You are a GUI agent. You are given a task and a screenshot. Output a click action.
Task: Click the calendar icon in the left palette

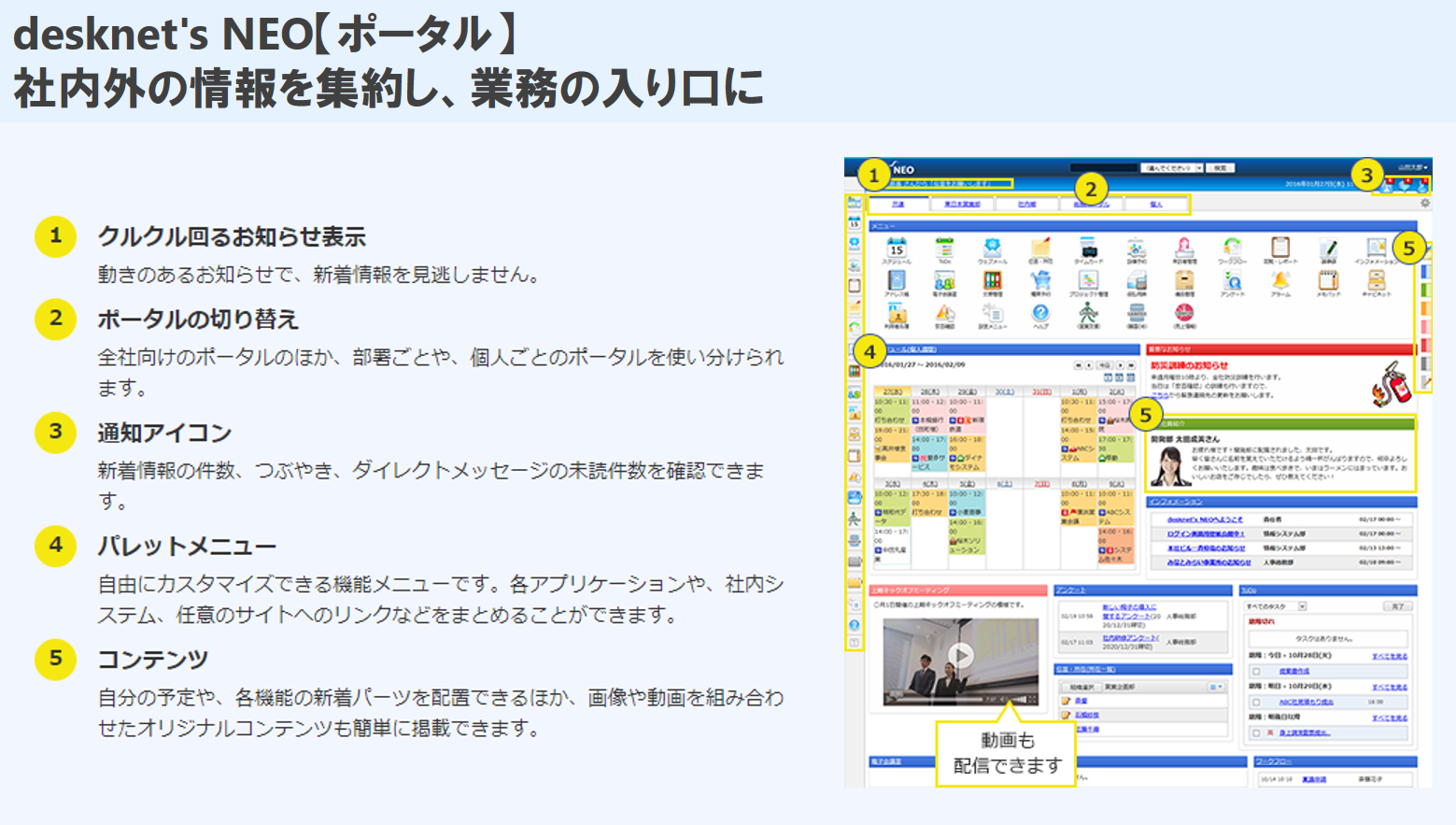pos(854,222)
